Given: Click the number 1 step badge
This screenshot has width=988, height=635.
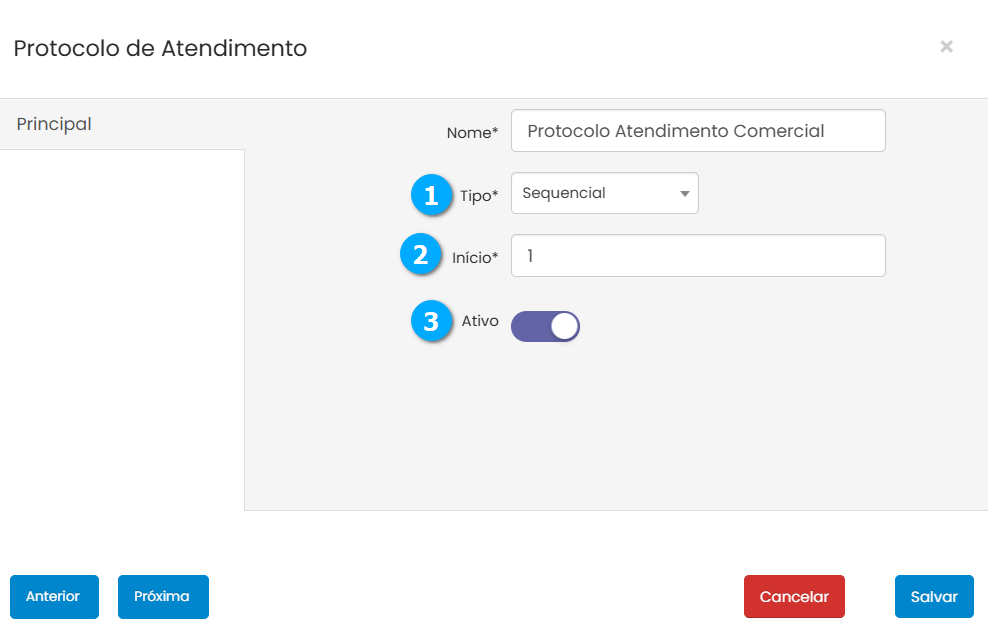Looking at the screenshot, I should [x=431, y=195].
